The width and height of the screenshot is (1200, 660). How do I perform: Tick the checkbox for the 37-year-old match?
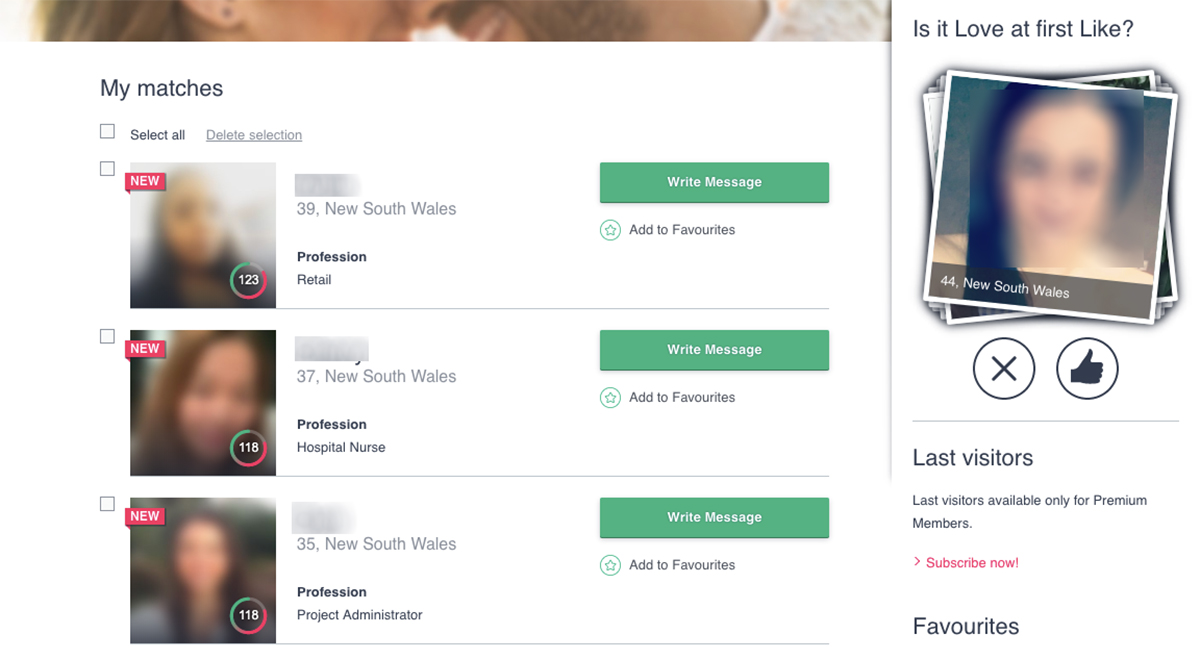tap(108, 337)
